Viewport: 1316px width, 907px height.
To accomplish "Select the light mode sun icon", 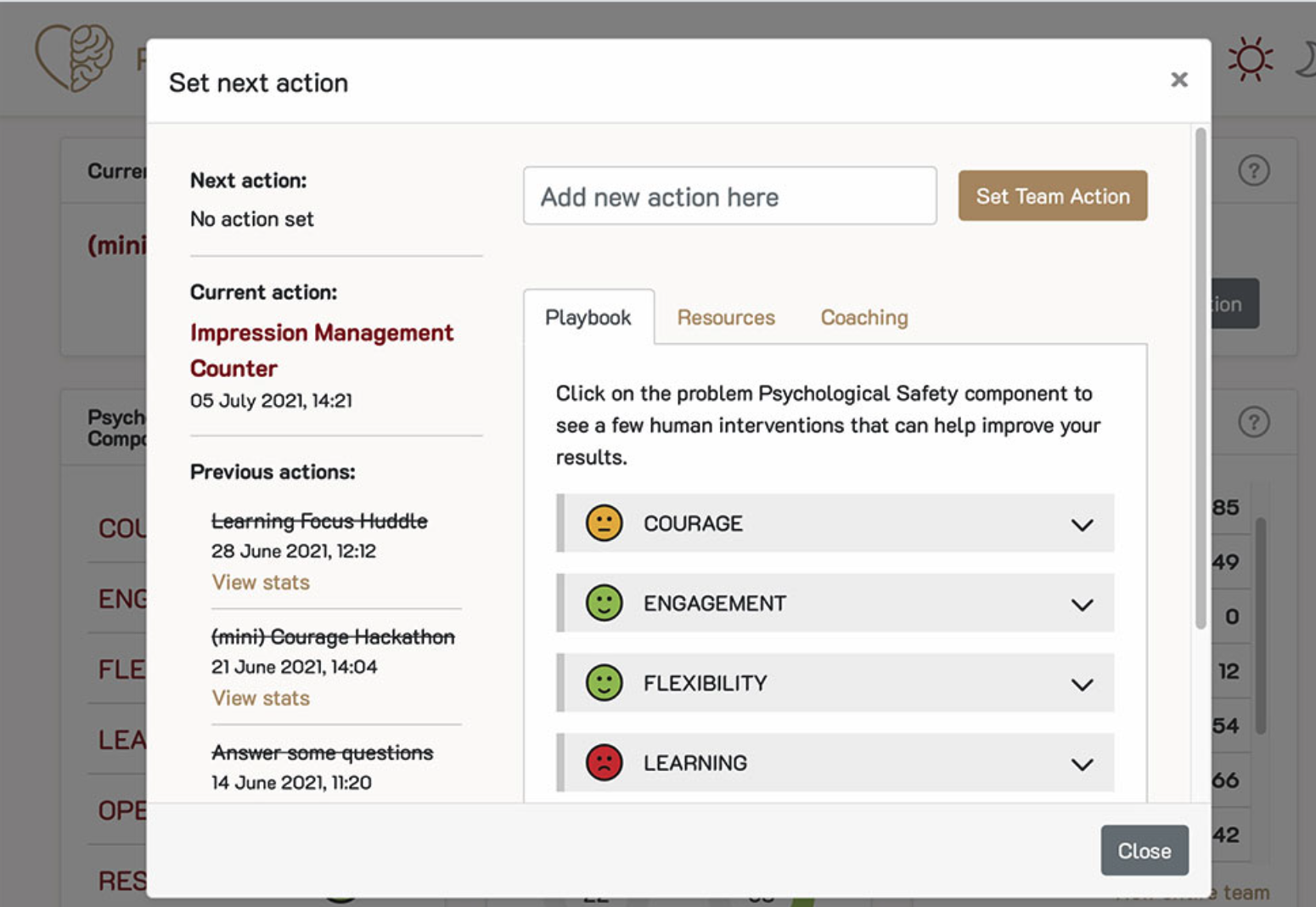I will click(x=1250, y=57).
